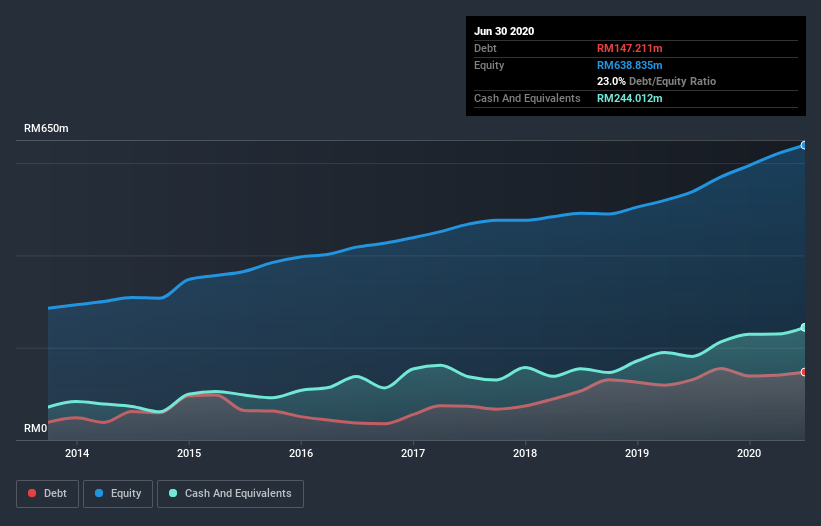Click the RM0 y-axis label
821x526 pixels.
[35, 428]
